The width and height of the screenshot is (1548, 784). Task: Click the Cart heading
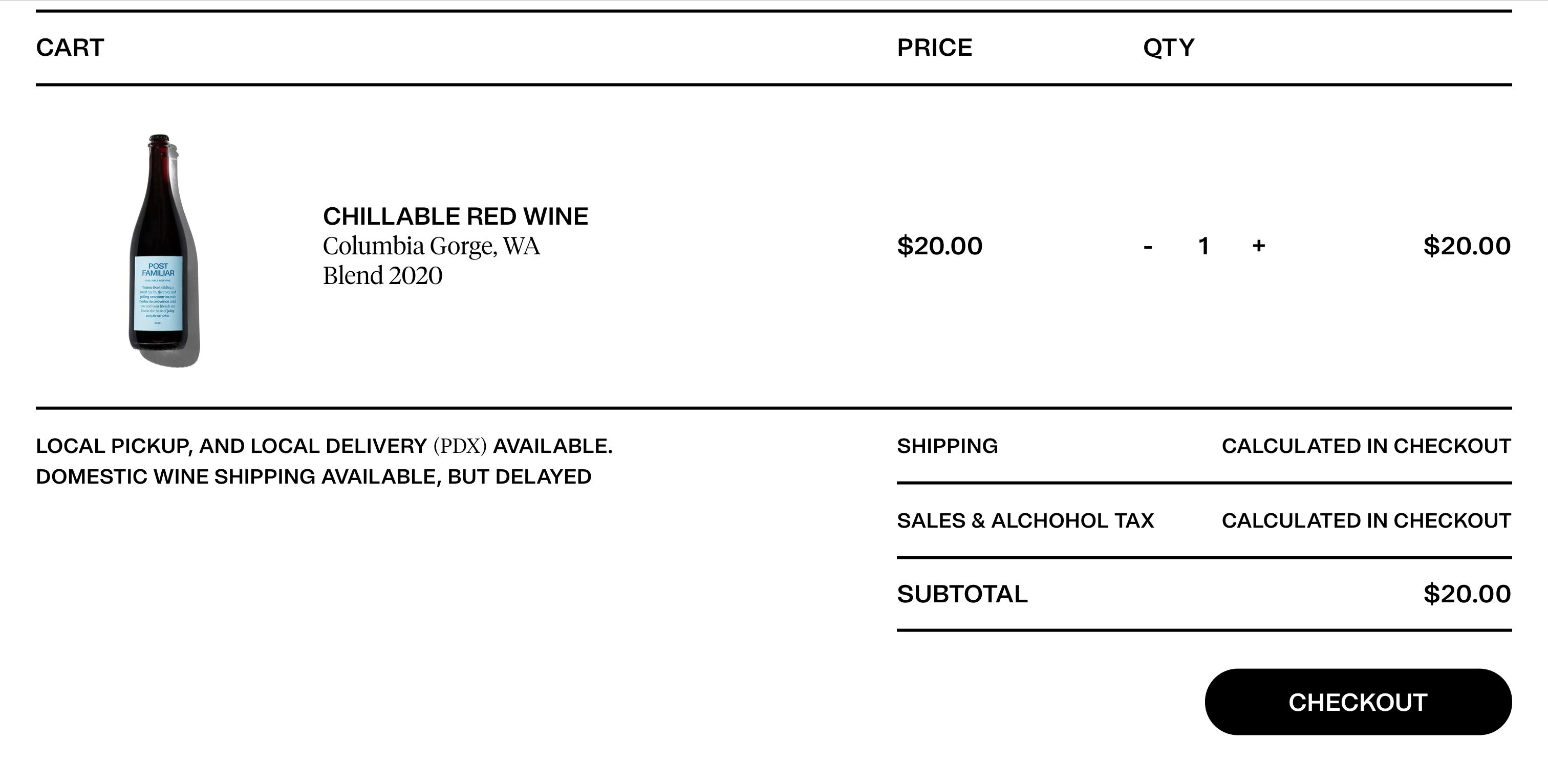tap(70, 48)
